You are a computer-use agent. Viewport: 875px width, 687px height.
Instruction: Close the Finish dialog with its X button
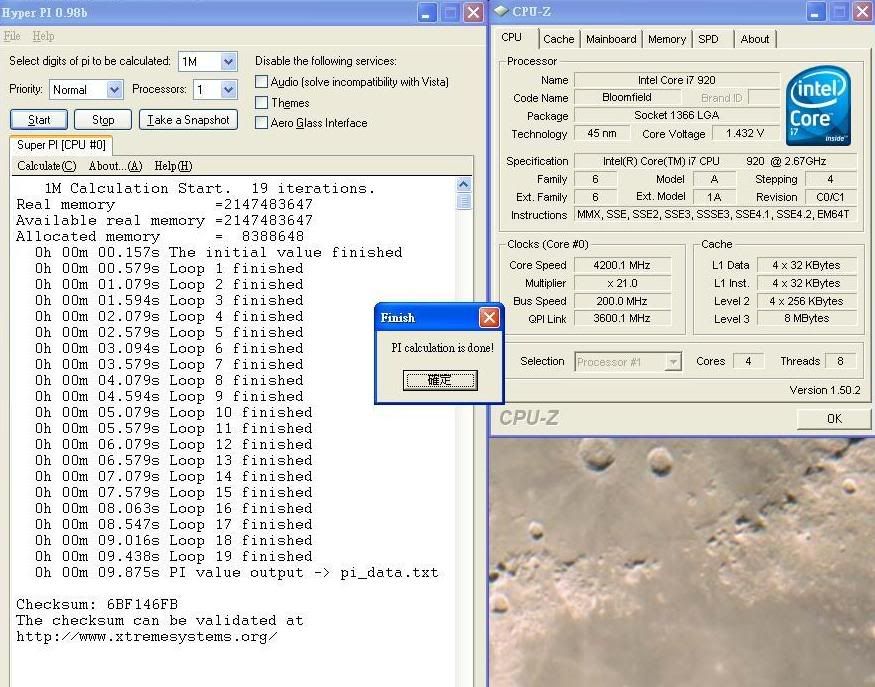pos(489,318)
